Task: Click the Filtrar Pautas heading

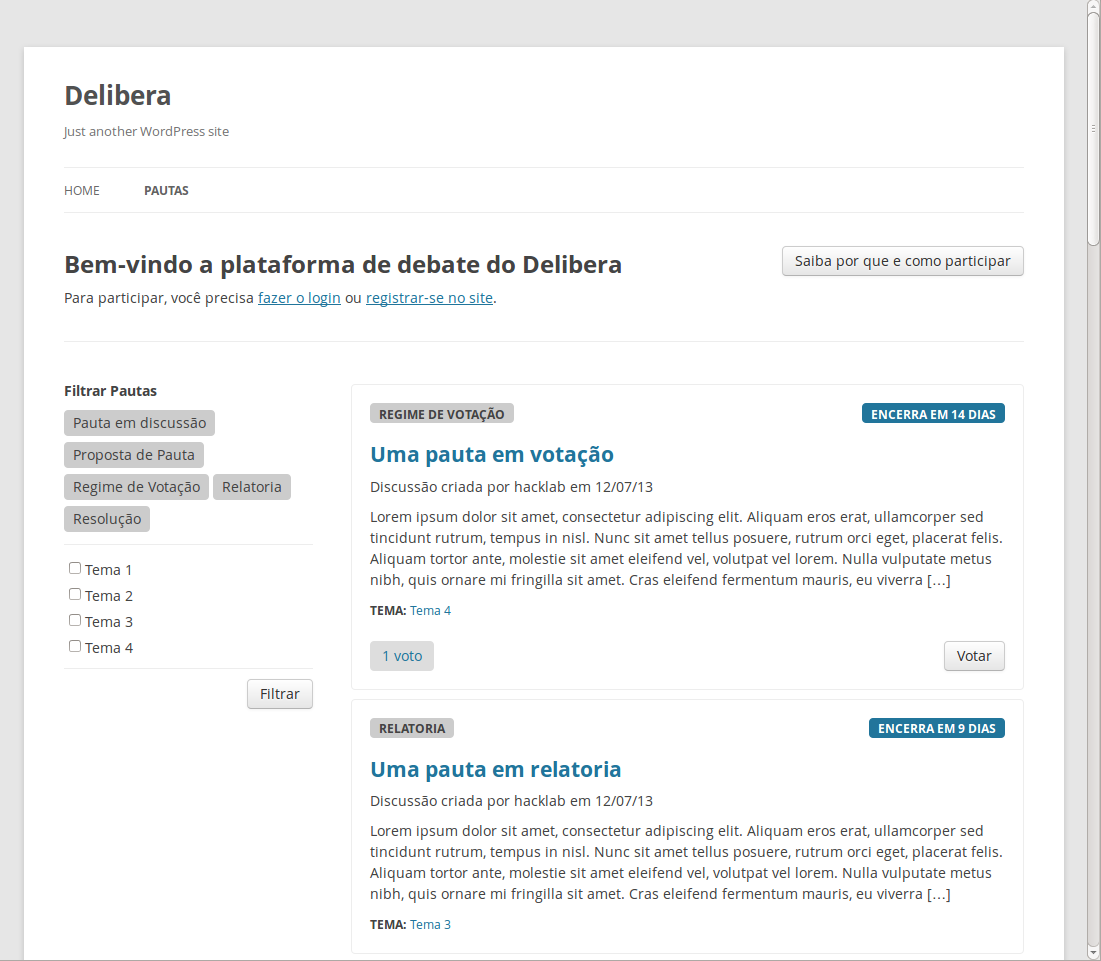Action: pyautogui.click(x=110, y=391)
